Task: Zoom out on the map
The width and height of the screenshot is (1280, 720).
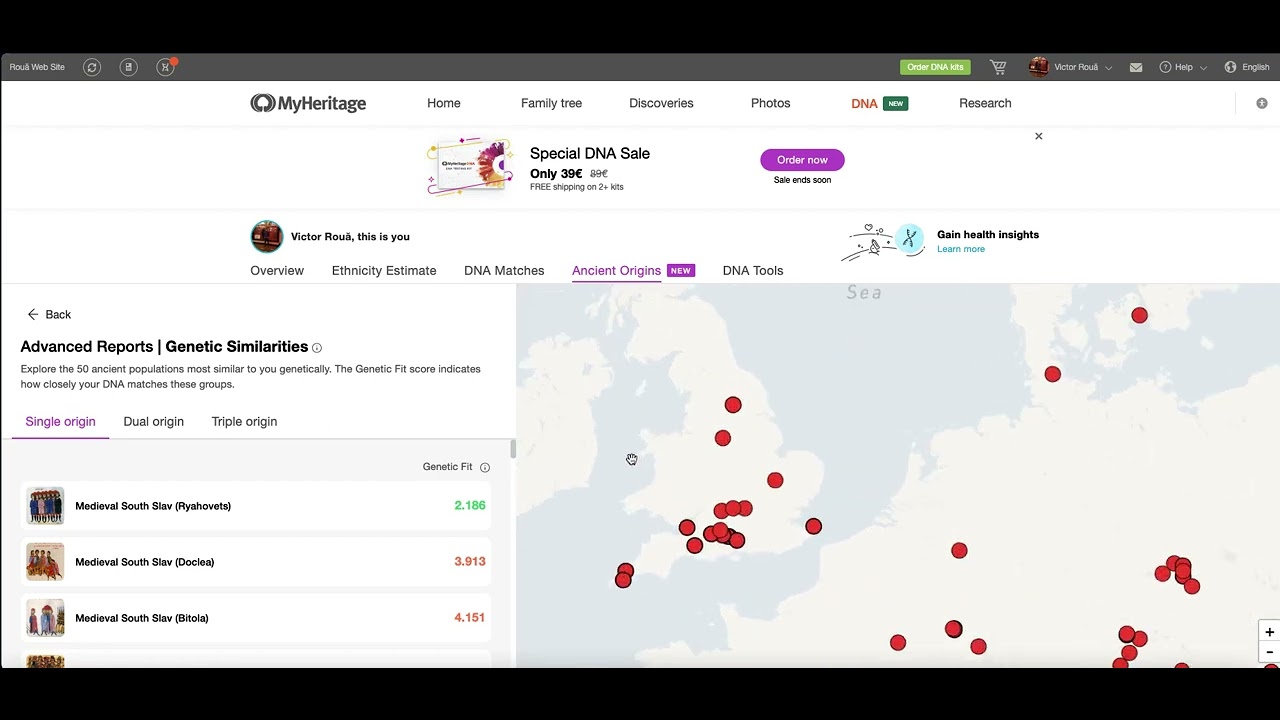Action: [1270, 652]
